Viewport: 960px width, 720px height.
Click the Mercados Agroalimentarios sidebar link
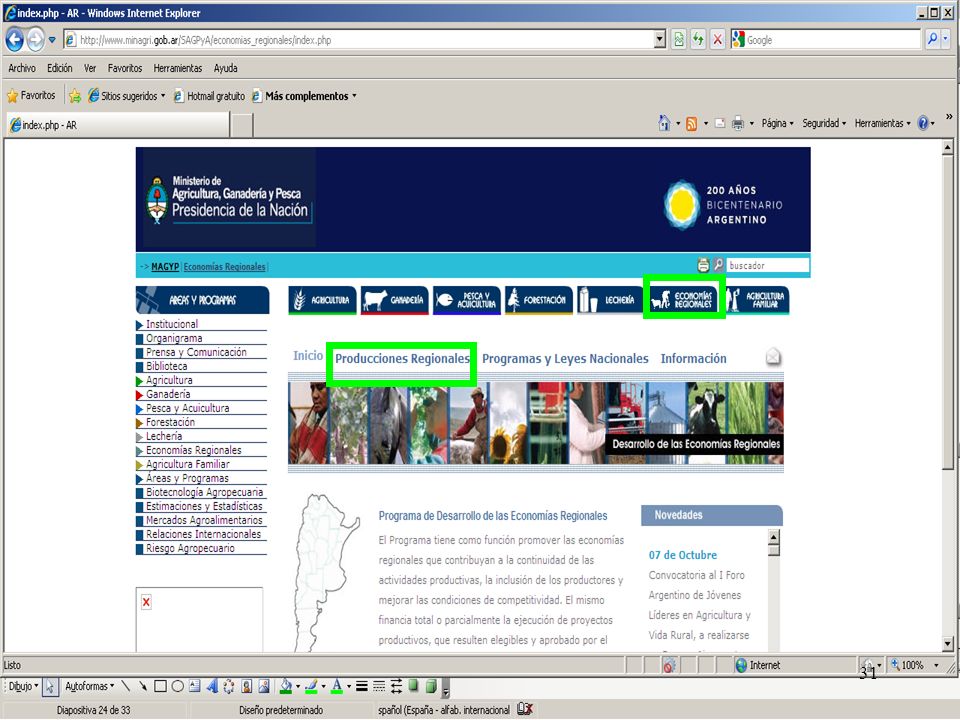click(x=204, y=520)
